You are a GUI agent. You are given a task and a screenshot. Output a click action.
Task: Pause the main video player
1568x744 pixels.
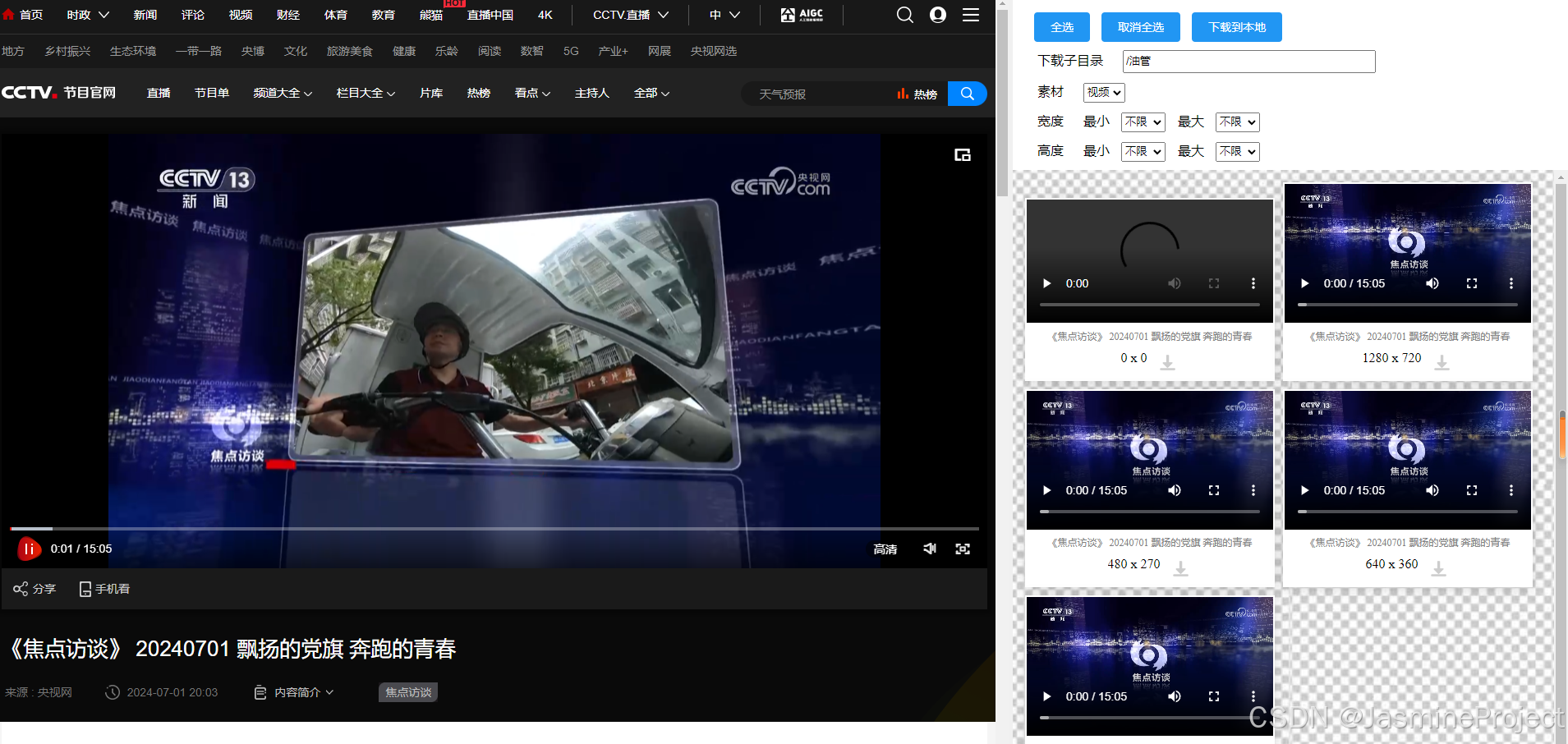tap(29, 549)
